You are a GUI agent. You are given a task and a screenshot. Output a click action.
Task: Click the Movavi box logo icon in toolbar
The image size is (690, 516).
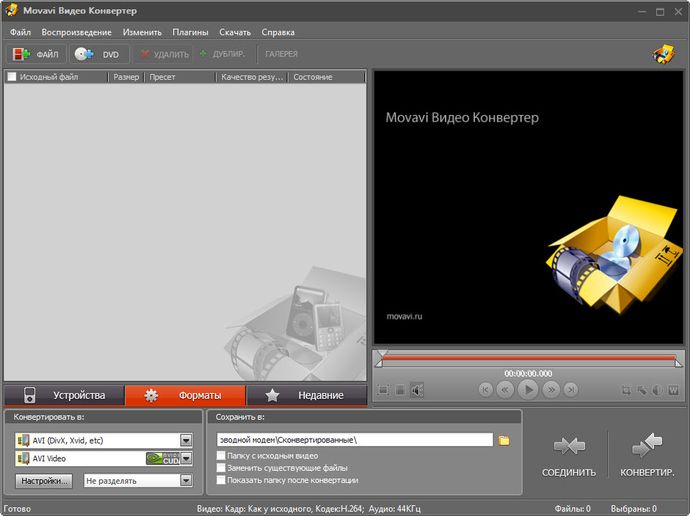click(x=664, y=55)
